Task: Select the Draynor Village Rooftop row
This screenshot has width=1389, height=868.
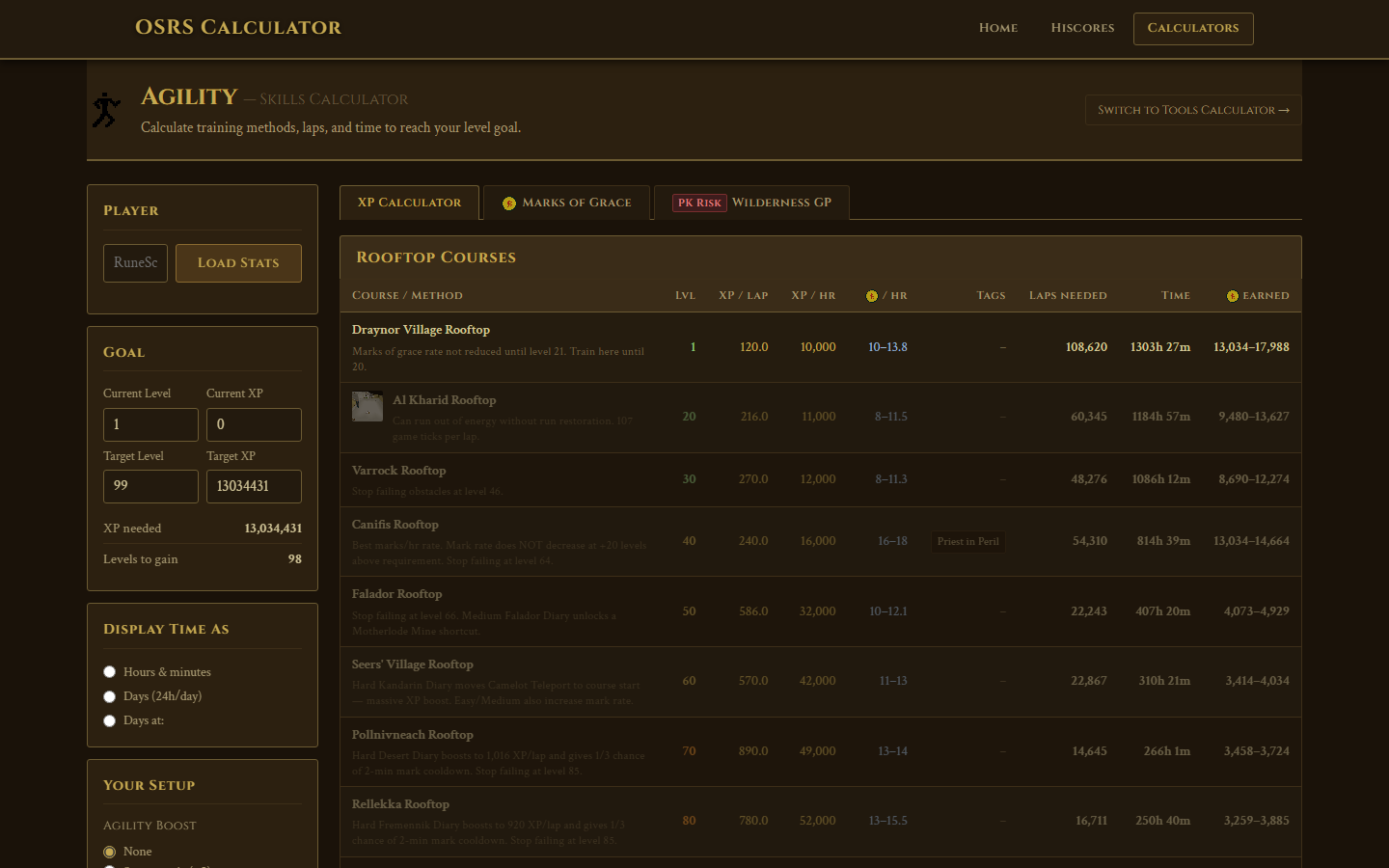Action: pyautogui.click(x=820, y=347)
